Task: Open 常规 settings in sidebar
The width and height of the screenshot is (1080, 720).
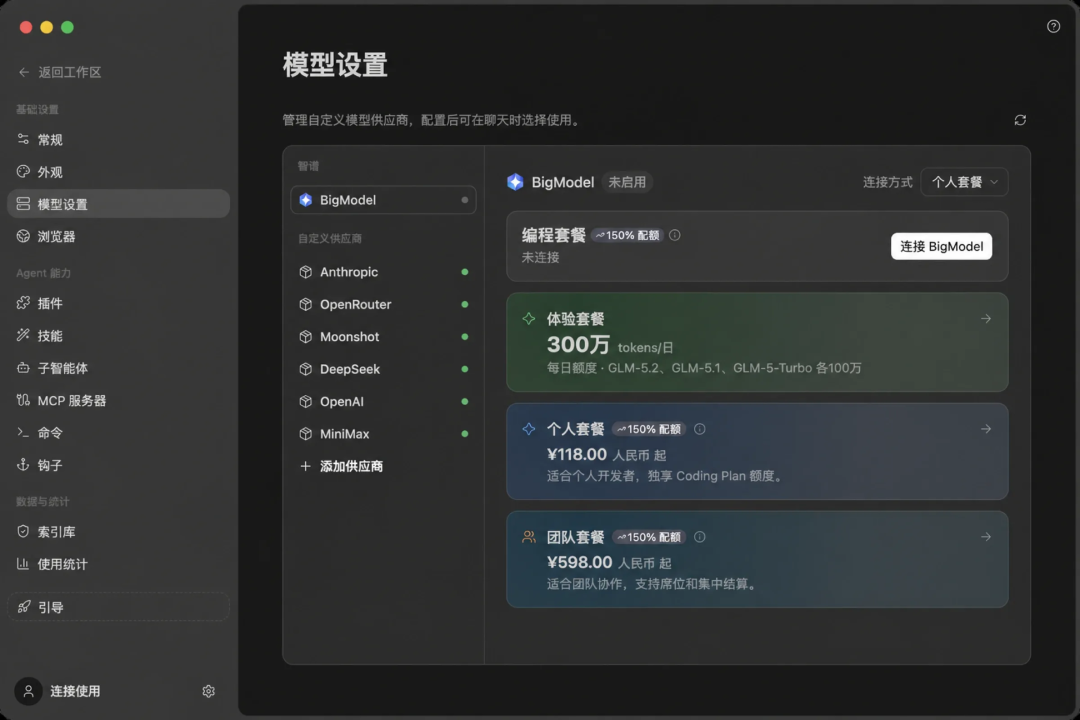Action: pyautogui.click(x=118, y=140)
